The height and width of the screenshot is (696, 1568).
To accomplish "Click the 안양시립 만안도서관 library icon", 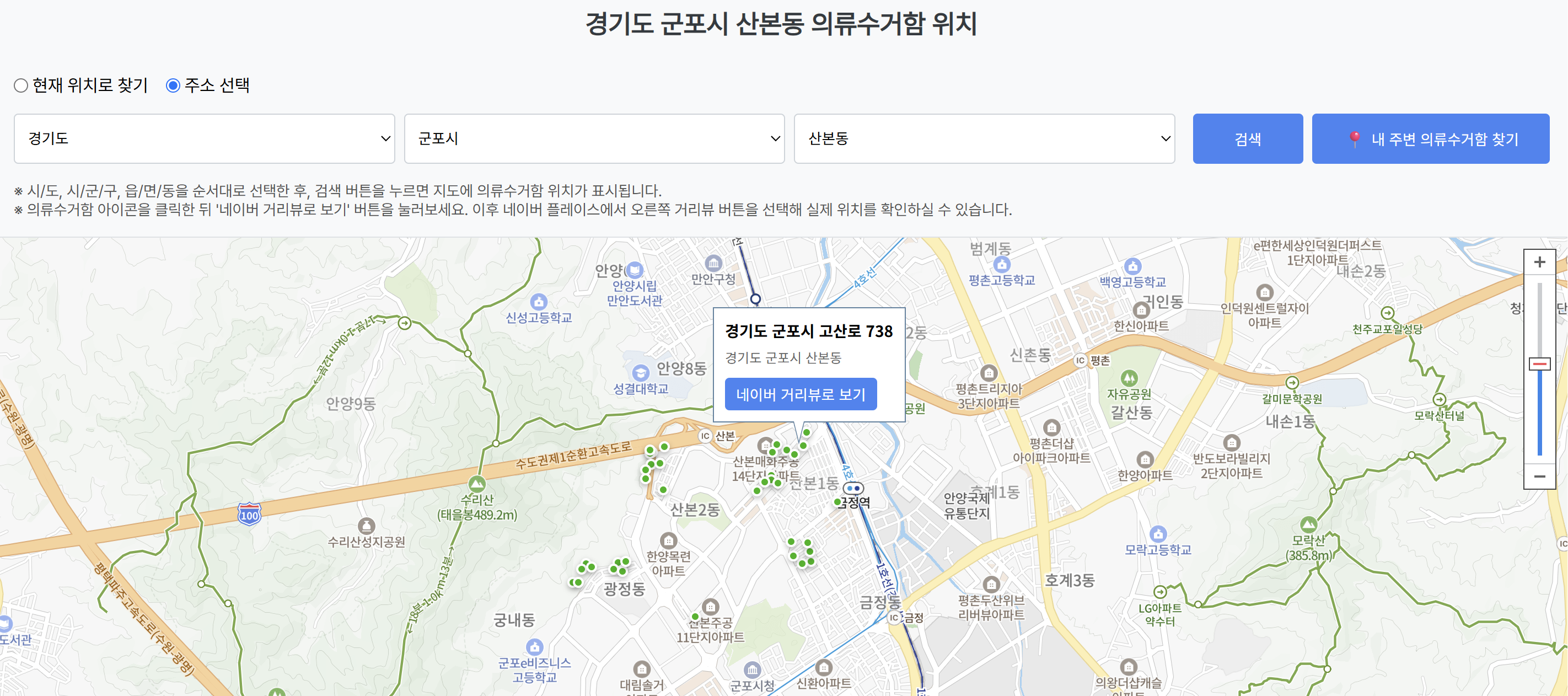I will (x=635, y=269).
